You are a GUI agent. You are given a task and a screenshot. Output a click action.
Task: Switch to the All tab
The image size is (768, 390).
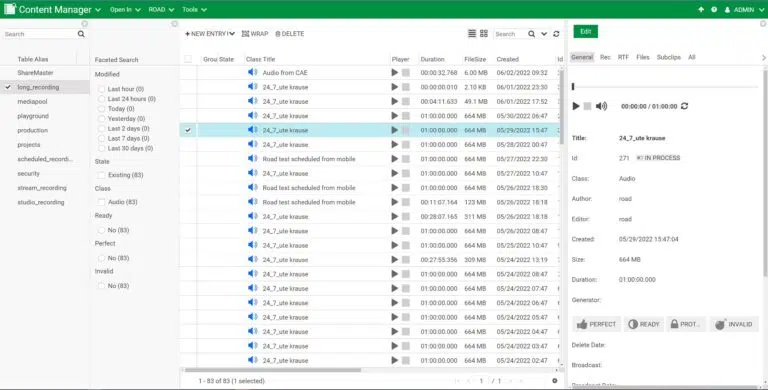692,57
